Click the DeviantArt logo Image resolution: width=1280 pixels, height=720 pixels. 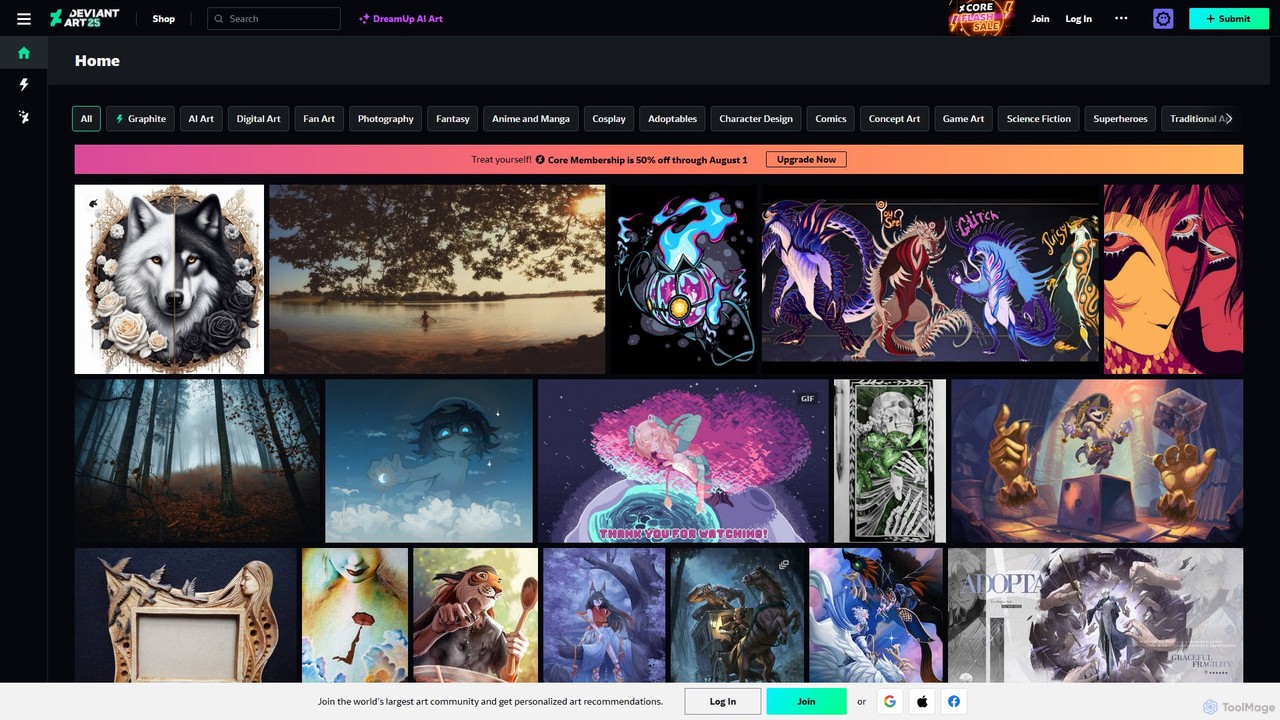click(85, 18)
